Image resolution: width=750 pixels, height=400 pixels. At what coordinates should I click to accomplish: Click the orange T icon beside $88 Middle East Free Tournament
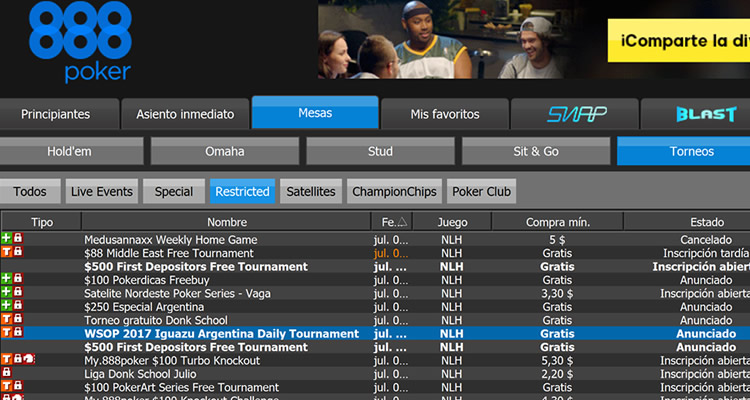[6, 251]
